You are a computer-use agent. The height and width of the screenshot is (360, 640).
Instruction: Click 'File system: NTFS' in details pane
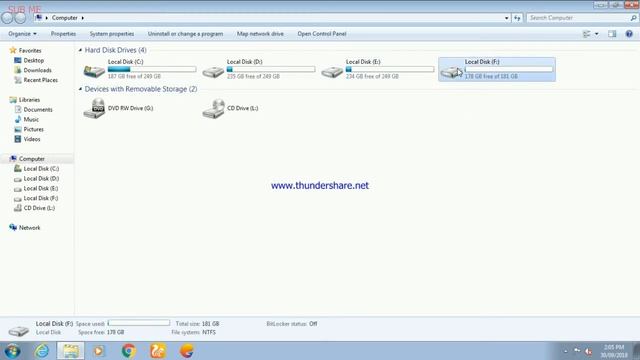(x=193, y=332)
